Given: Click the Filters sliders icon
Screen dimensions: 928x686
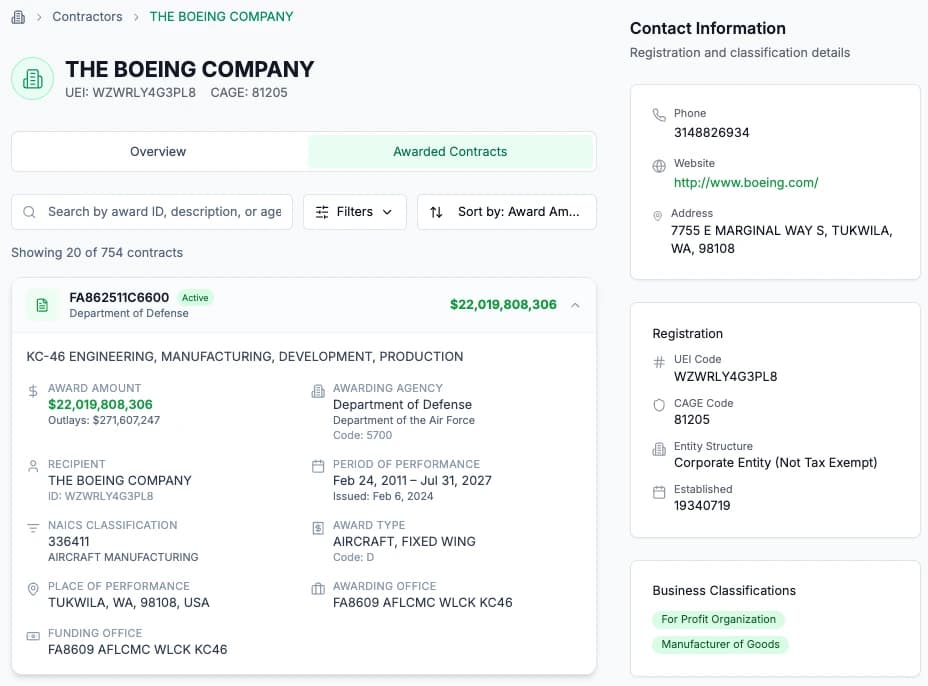Looking at the screenshot, I should click(x=322, y=212).
